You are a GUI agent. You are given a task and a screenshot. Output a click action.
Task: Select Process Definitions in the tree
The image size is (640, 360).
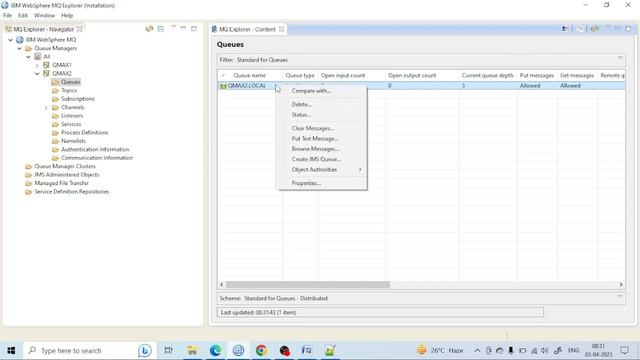coord(84,133)
